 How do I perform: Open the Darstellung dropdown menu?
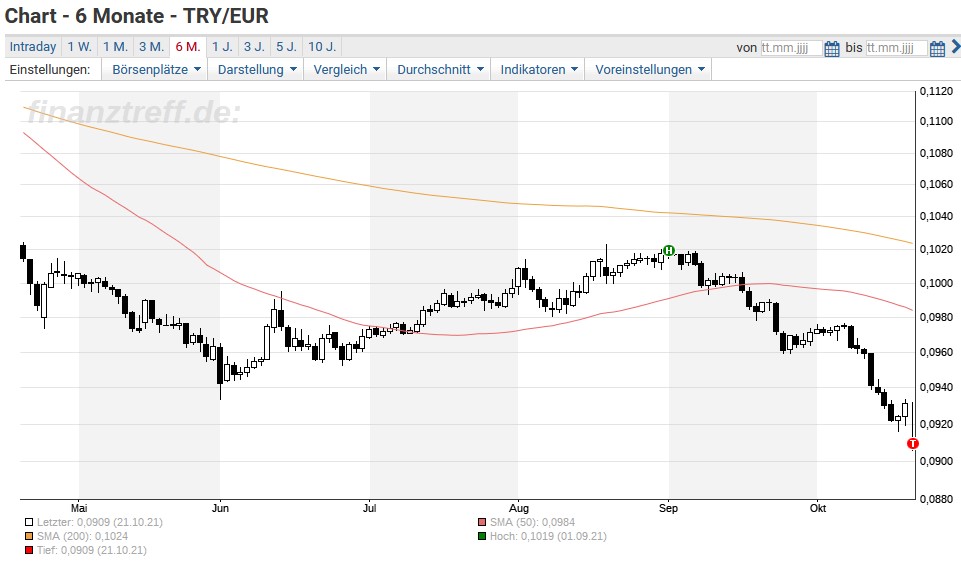pyautogui.click(x=257, y=70)
